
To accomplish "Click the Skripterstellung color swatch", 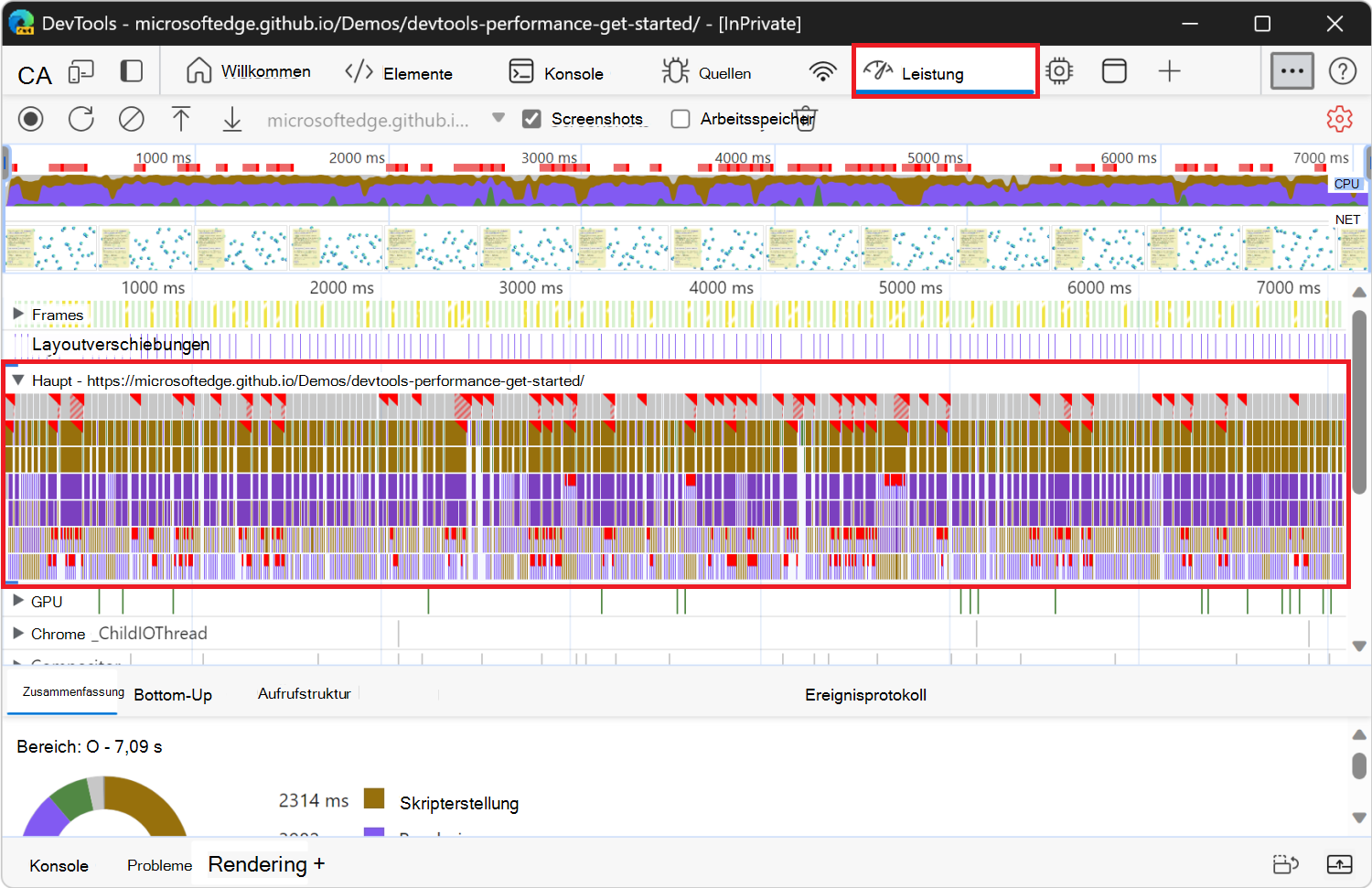I will [373, 799].
